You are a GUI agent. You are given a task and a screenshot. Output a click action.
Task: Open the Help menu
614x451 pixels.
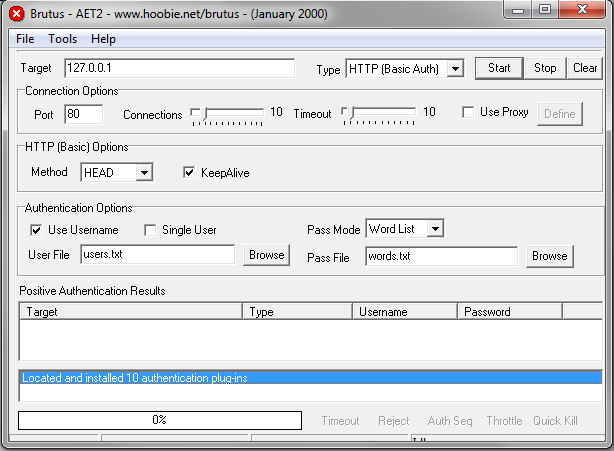103,39
